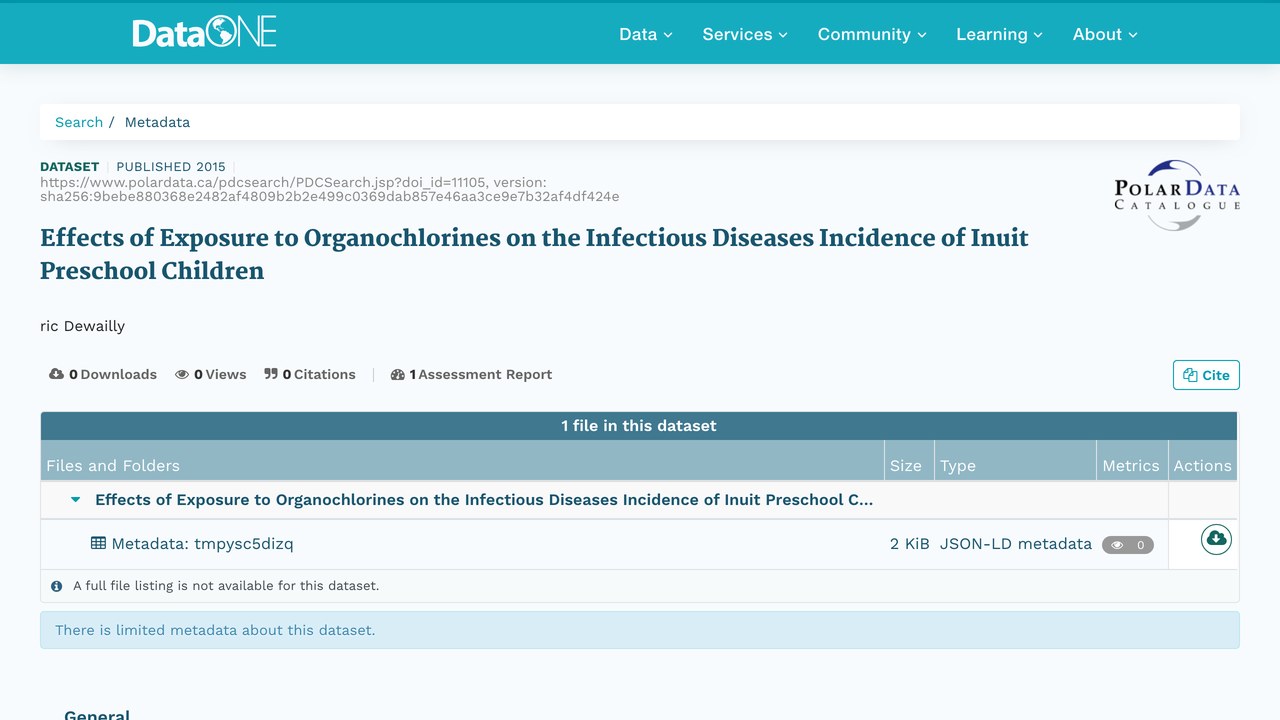Click the Assessment Report gauge icon
This screenshot has width=1280, height=720.
[398, 374]
